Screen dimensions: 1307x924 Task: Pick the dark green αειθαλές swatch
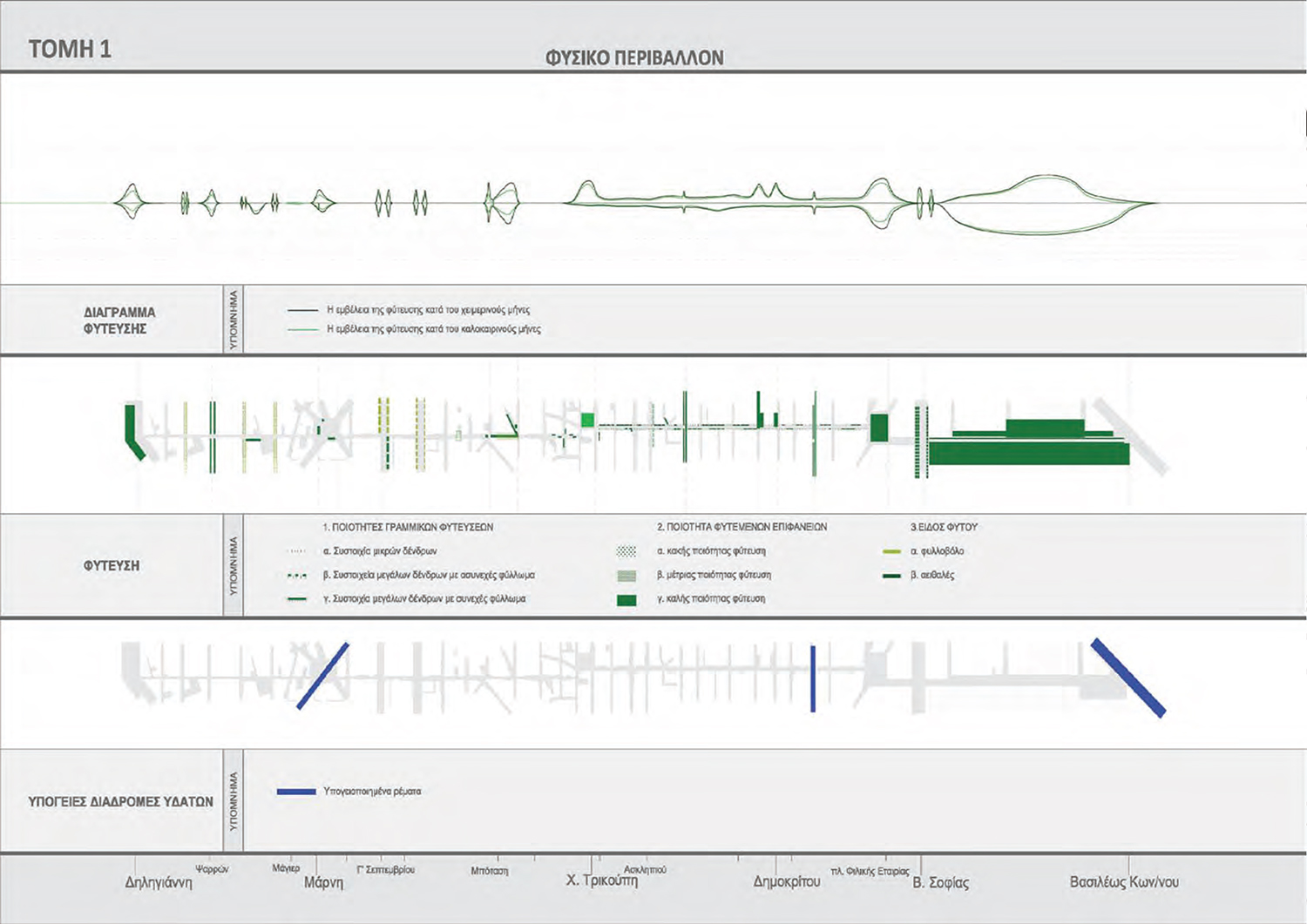pyautogui.click(x=891, y=576)
